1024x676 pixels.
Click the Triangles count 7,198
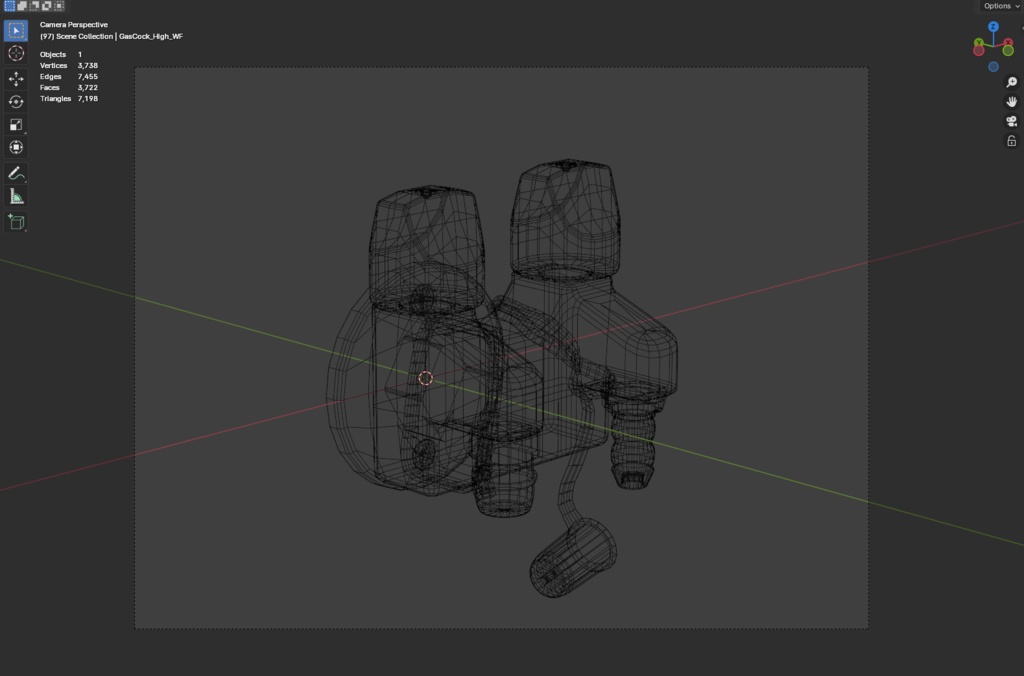pyautogui.click(x=88, y=99)
